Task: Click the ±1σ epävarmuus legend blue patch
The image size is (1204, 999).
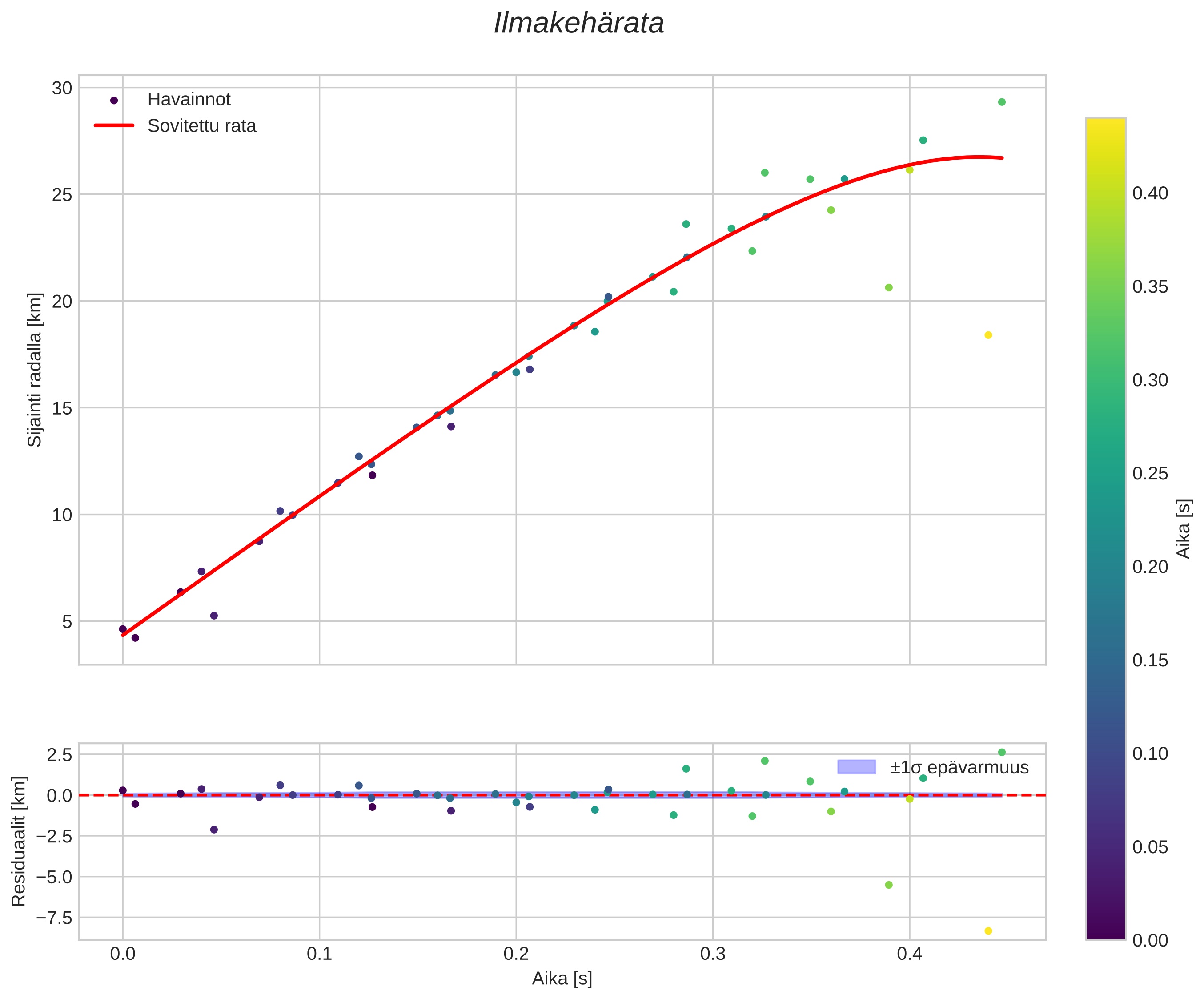Action: (x=857, y=767)
